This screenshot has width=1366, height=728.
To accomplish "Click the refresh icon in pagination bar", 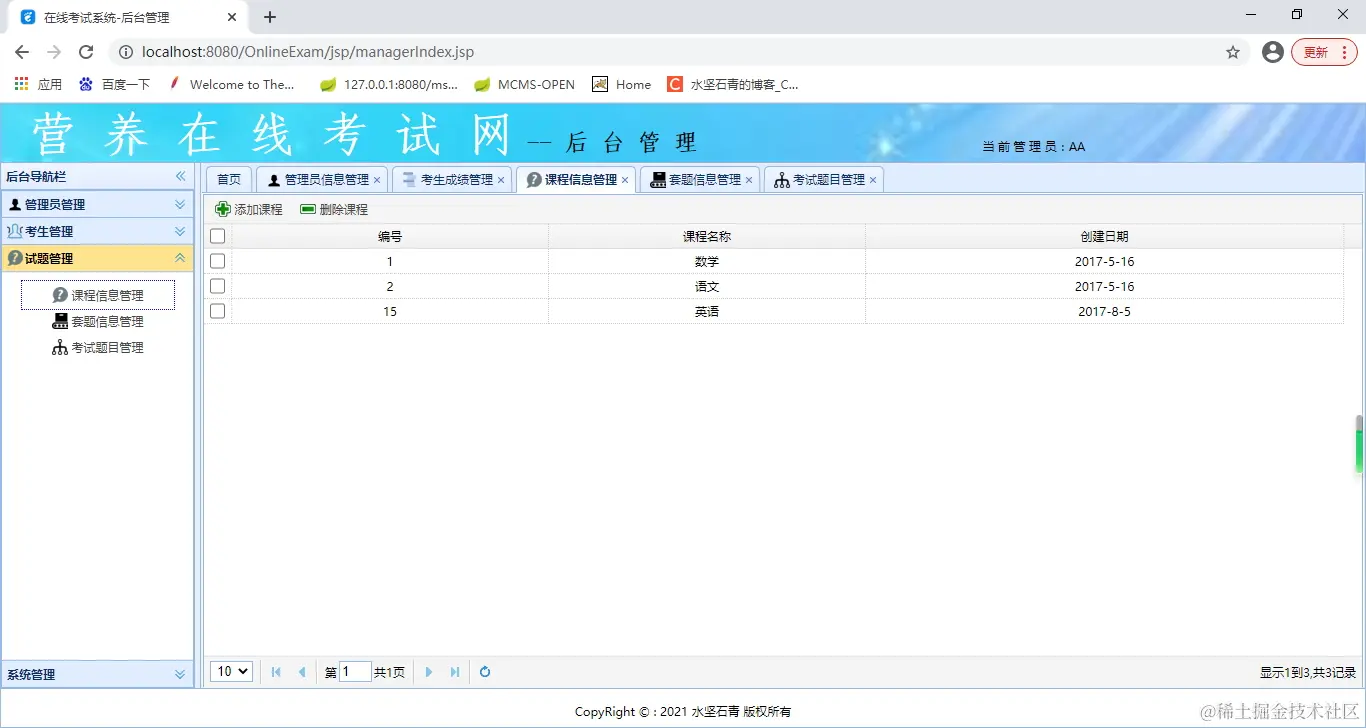I will 485,671.
